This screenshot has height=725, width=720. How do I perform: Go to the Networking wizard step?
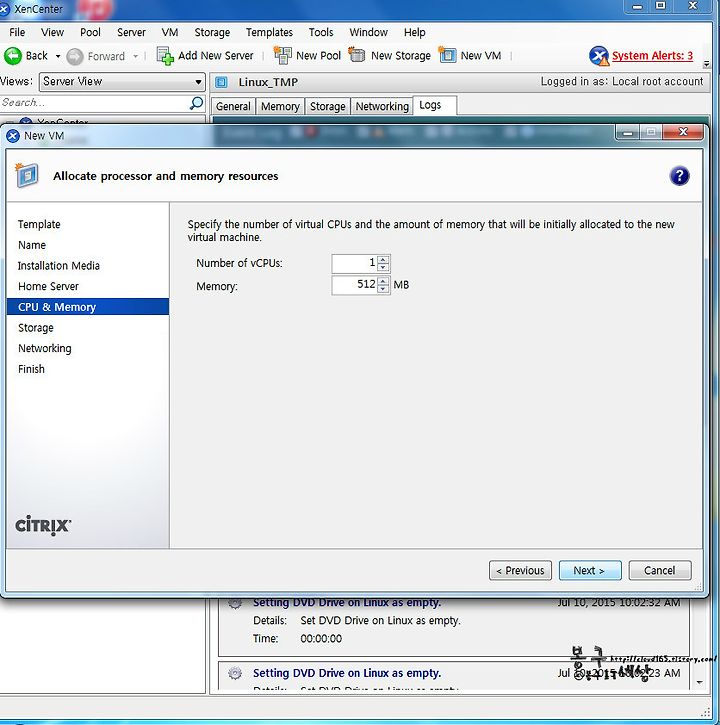pos(45,349)
